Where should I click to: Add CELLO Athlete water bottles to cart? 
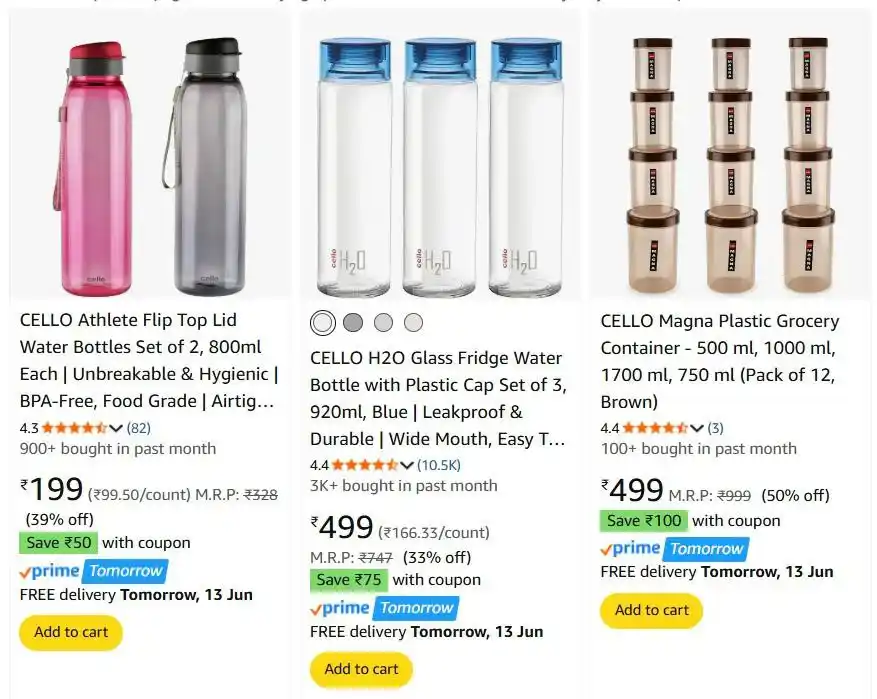point(70,632)
